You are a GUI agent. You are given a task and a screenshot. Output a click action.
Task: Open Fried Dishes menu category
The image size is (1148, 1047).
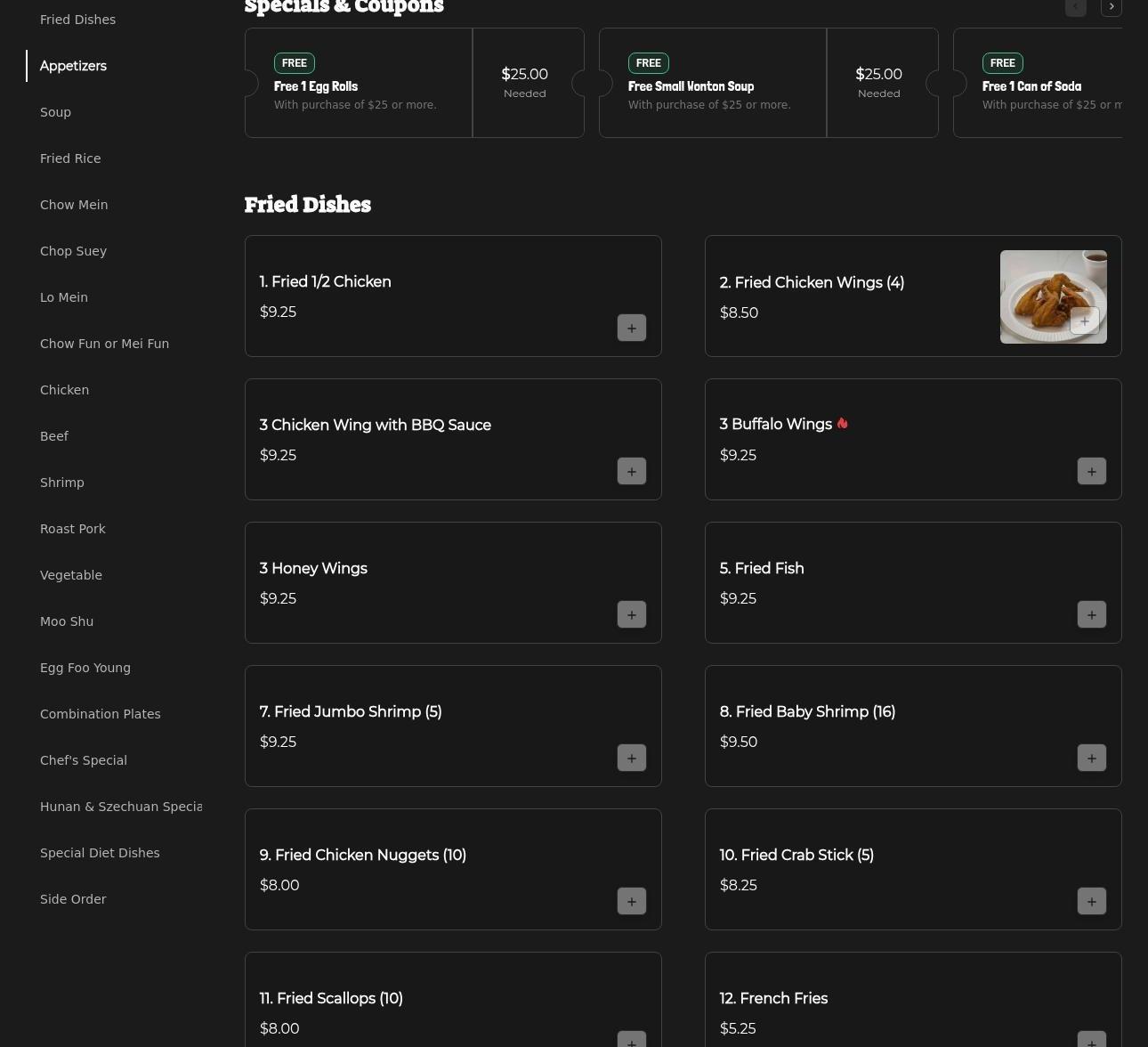[x=77, y=20]
